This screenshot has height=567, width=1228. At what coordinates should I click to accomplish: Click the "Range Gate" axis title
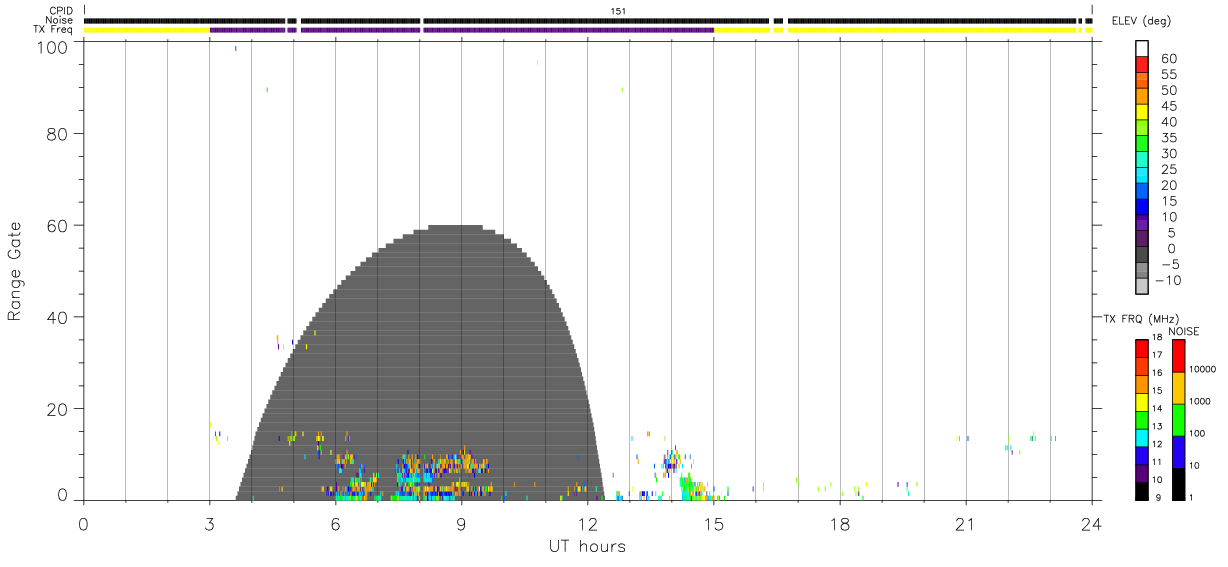(x=15, y=272)
